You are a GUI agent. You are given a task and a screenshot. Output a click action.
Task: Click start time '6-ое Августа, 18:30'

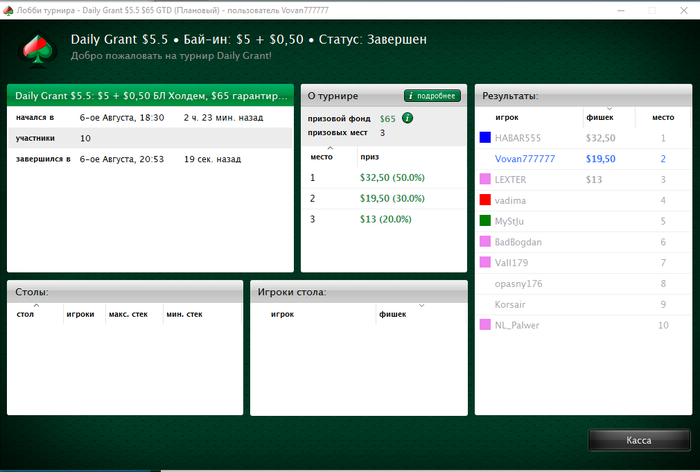(x=122, y=118)
